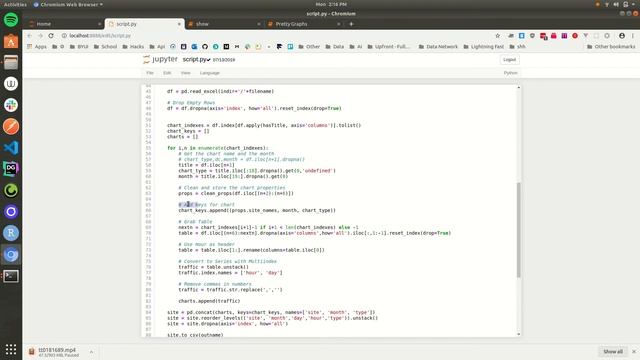The height and width of the screenshot is (360, 640).
Task: Show all applications grid
Action: click(x=11, y=349)
